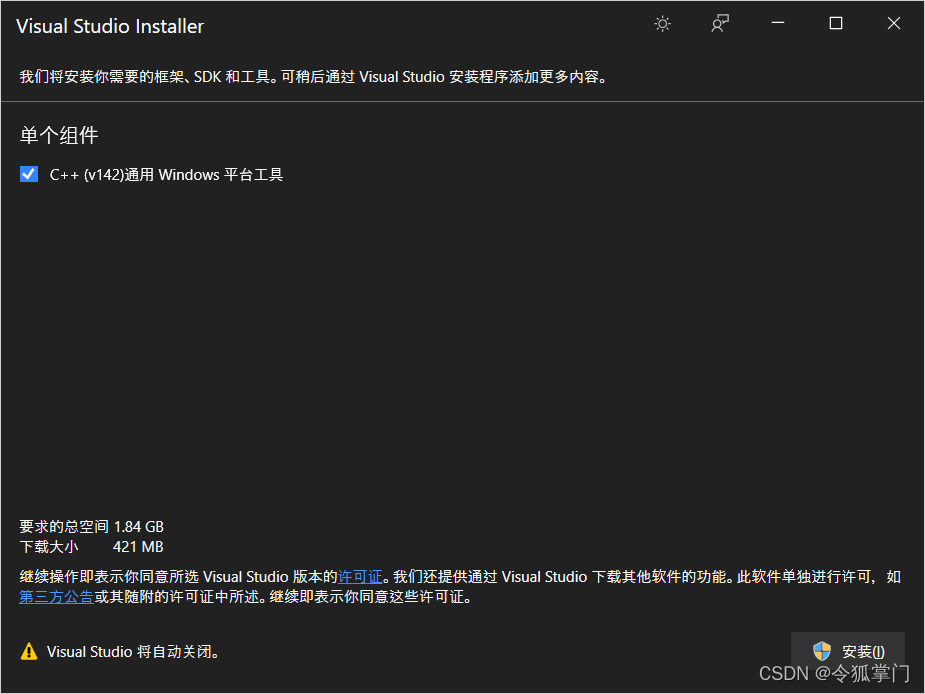925x694 pixels.
Task: Click the 要求的总空间 1.84 GB text
Action: (x=92, y=526)
